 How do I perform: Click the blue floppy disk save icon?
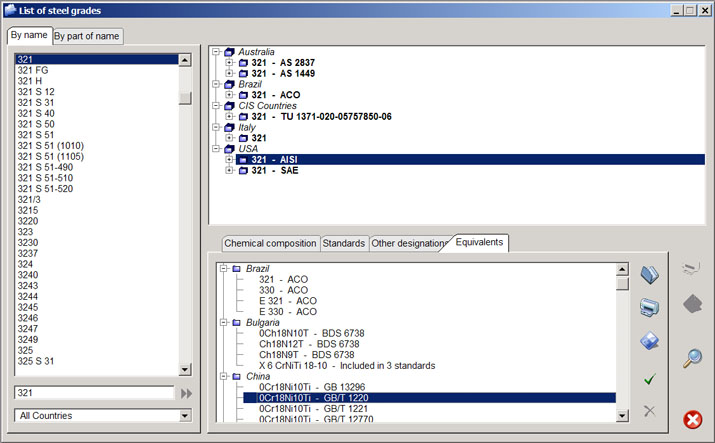point(649,341)
